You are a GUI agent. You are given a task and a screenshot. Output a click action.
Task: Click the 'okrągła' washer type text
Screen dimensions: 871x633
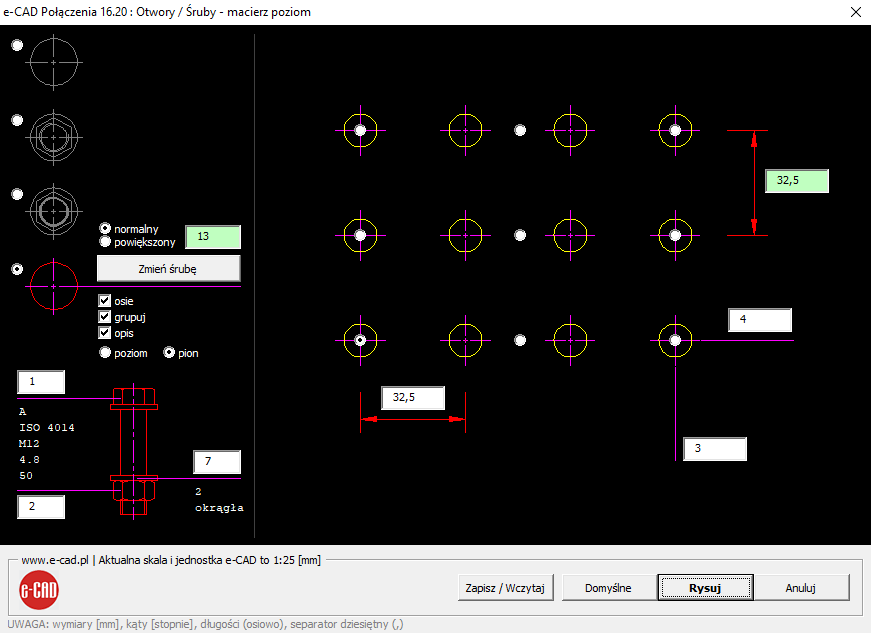click(x=219, y=508)
